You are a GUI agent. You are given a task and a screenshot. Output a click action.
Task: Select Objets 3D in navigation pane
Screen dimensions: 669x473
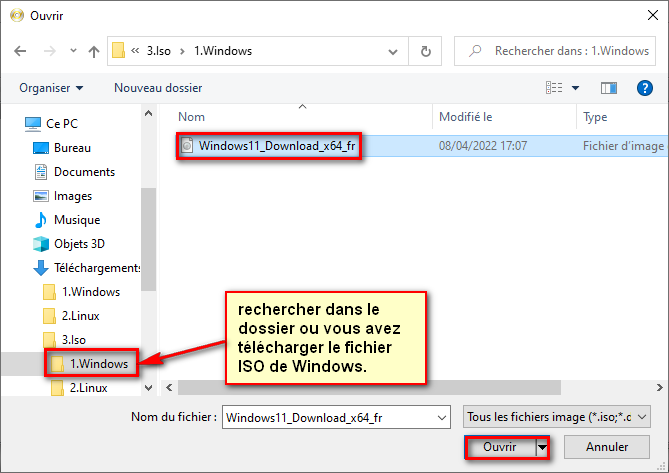tap(79, 244)
